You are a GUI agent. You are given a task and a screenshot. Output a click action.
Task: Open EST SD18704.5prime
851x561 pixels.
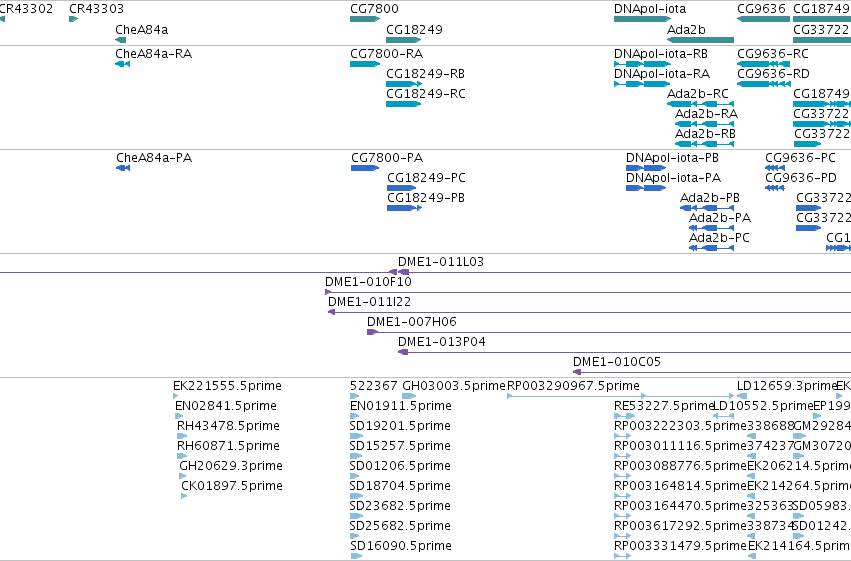pyautogui.click(x=401, y=486)
